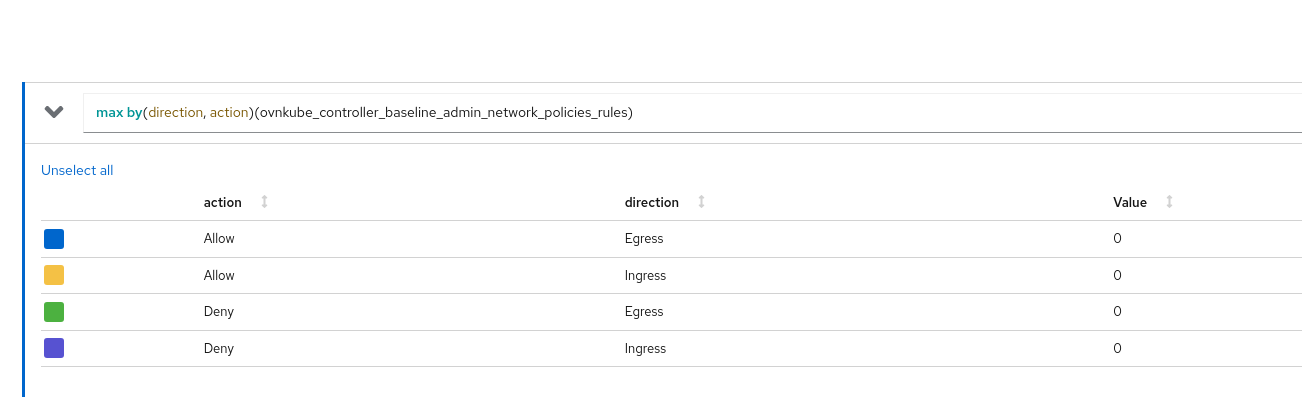The image size is (1302, 397).
Task: Select the Ingress cell in the yellow series row
Action: click(645, 275)
